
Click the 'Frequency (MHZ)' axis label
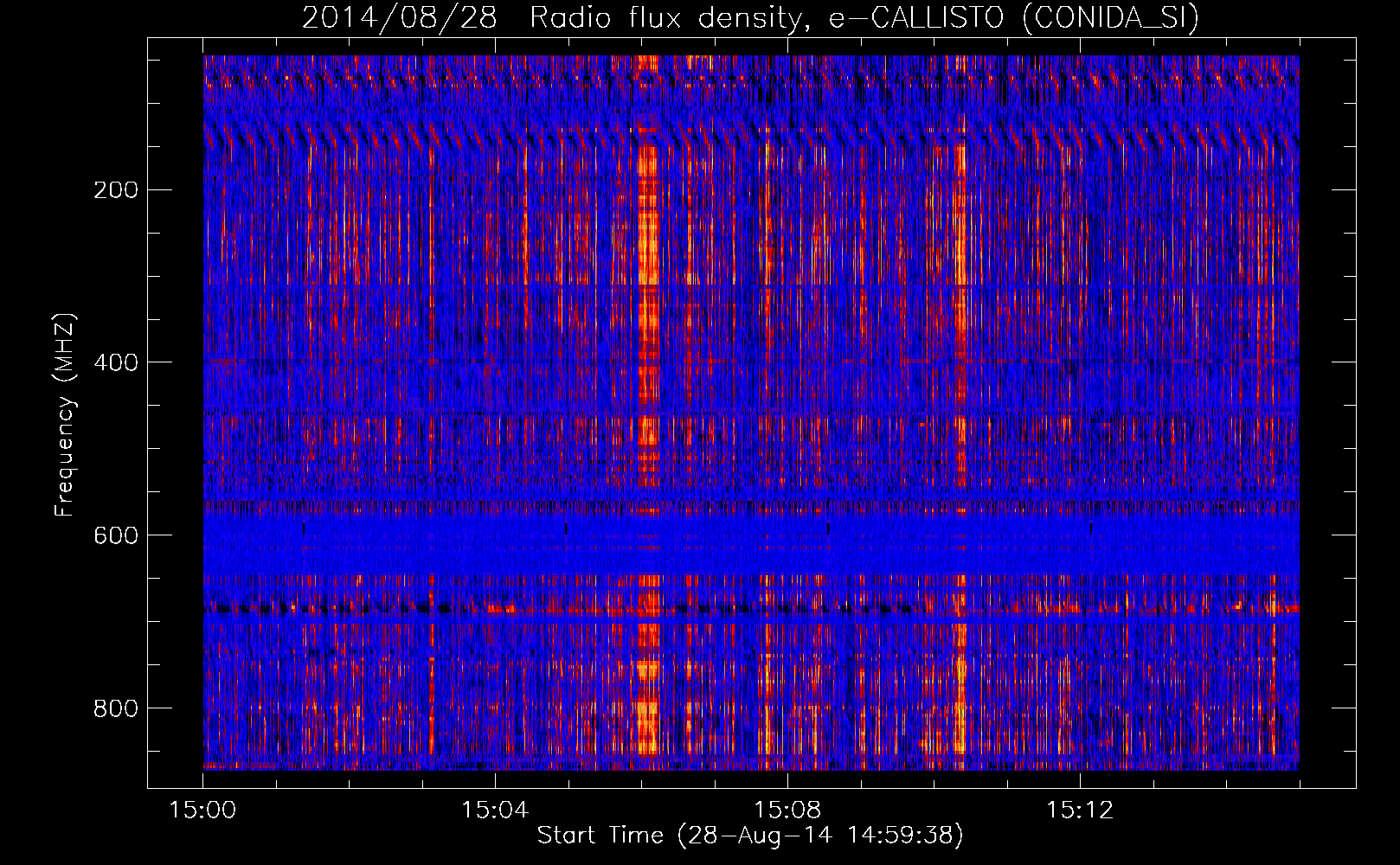tap(65, 414)
